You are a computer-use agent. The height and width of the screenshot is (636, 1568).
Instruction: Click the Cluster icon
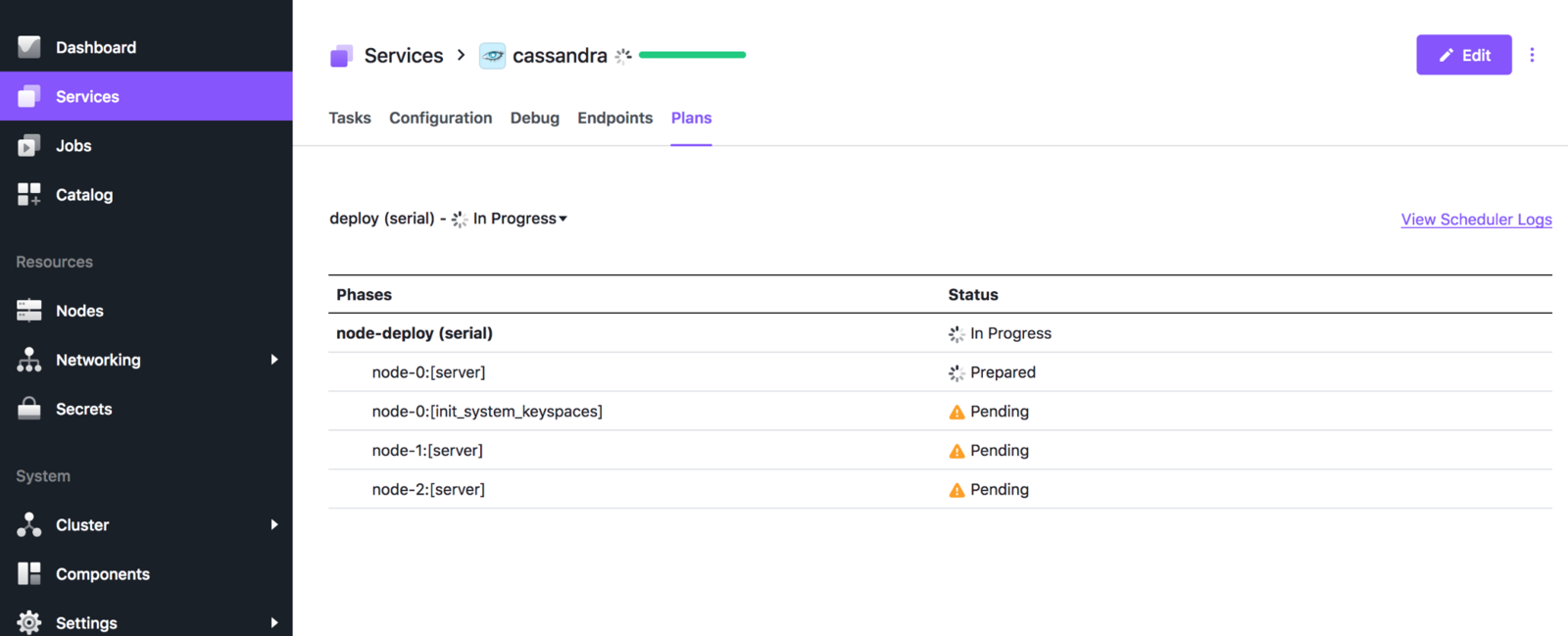coord(29,524)
